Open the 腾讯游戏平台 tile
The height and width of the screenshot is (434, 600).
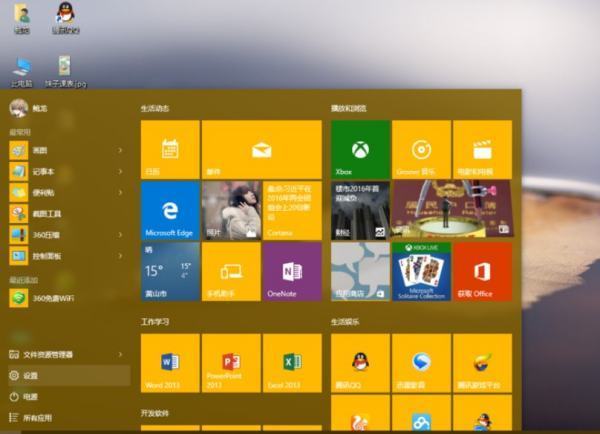click(x=483, y=363)
